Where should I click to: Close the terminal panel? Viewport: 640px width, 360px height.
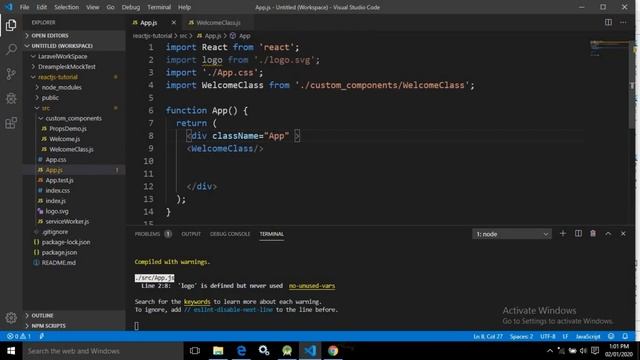tap(623, 233)
